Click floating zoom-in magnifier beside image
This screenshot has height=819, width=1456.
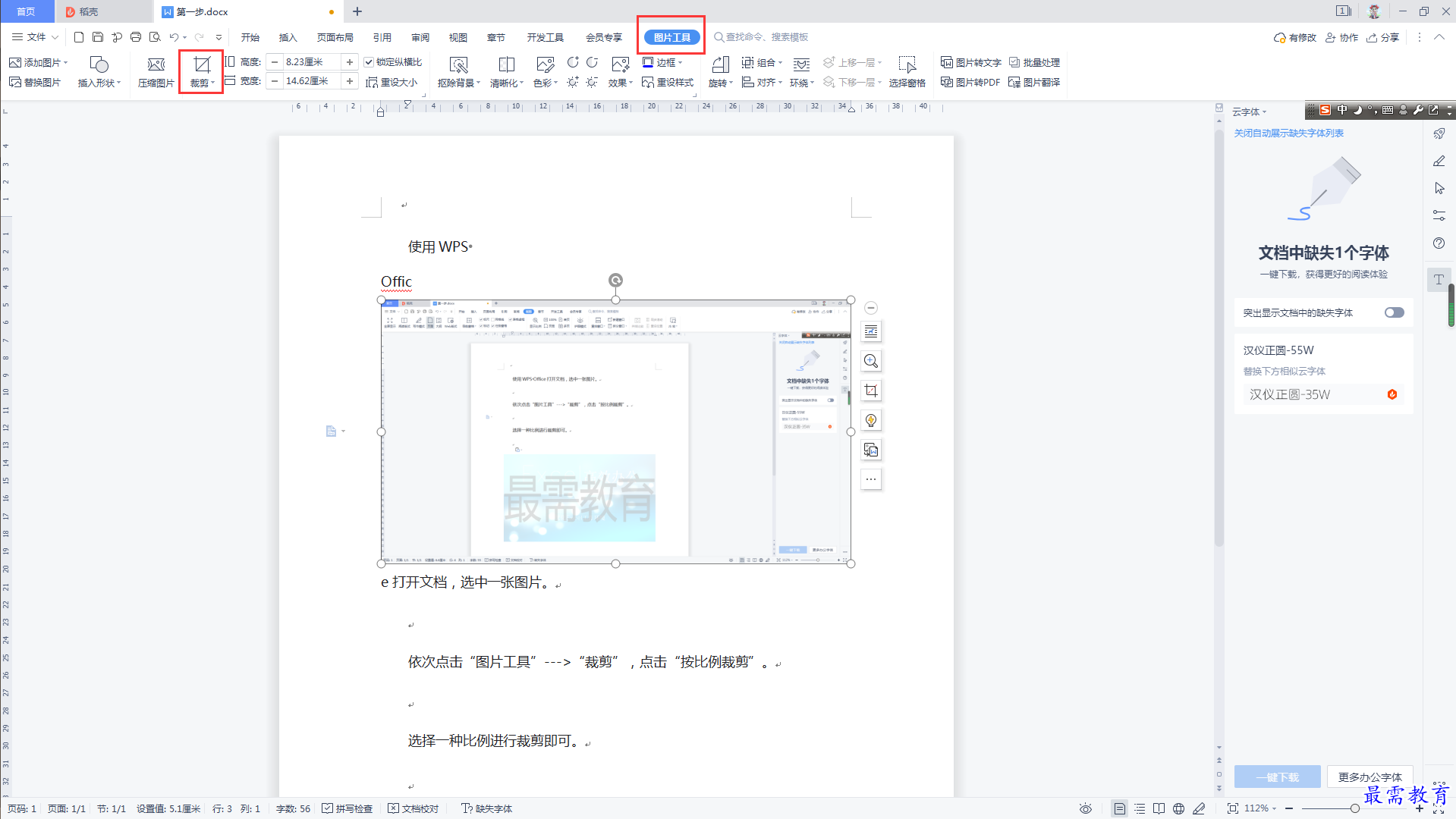point(871,361)
